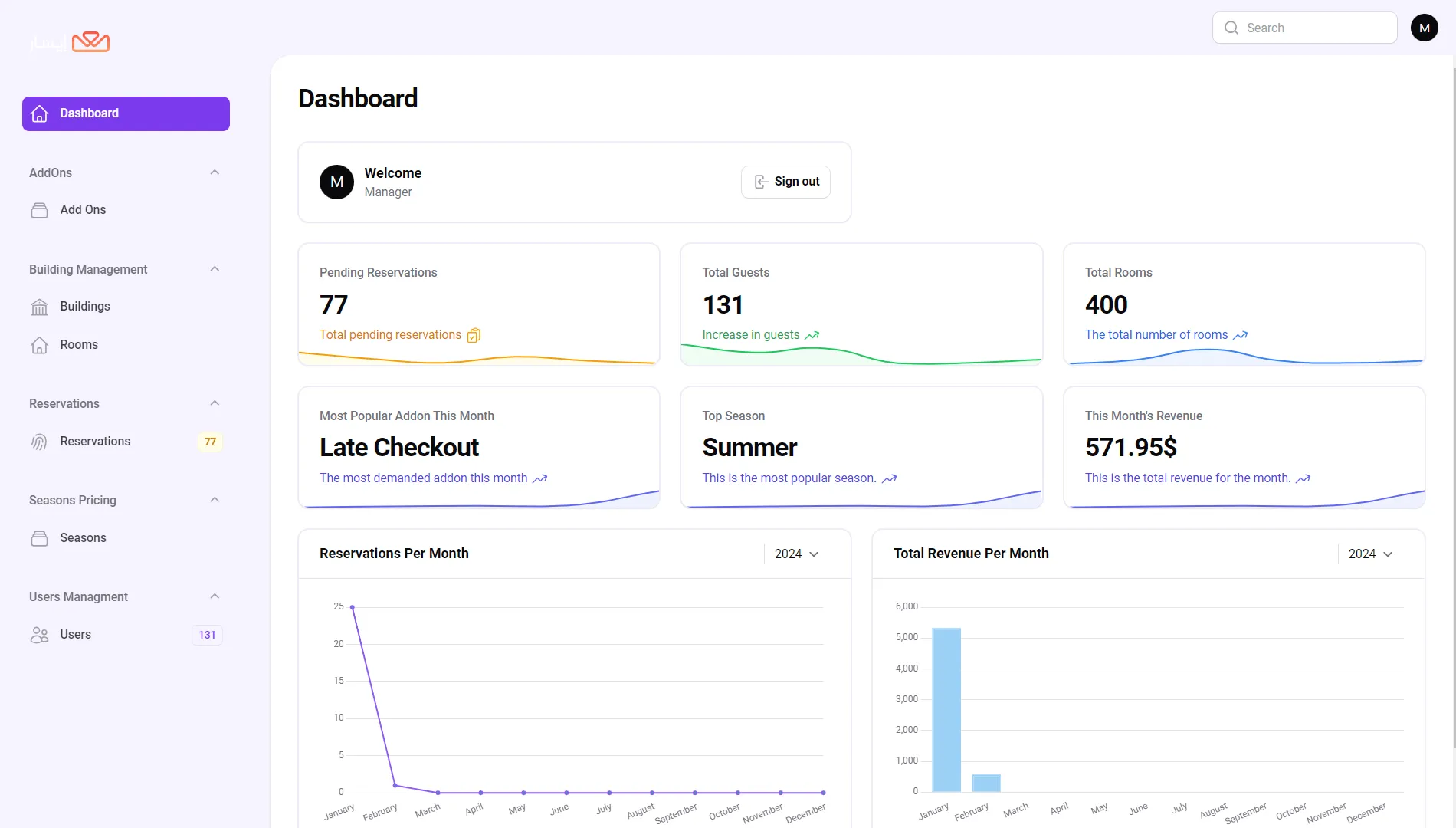Open the profile avatar in the header
This screenshot has width=1456, height=828.
click(1424, 28)
